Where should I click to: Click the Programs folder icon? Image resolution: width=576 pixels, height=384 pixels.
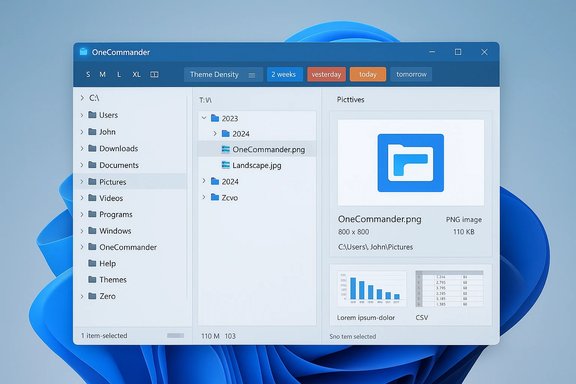pyautogui.click(x=92, y=214)
